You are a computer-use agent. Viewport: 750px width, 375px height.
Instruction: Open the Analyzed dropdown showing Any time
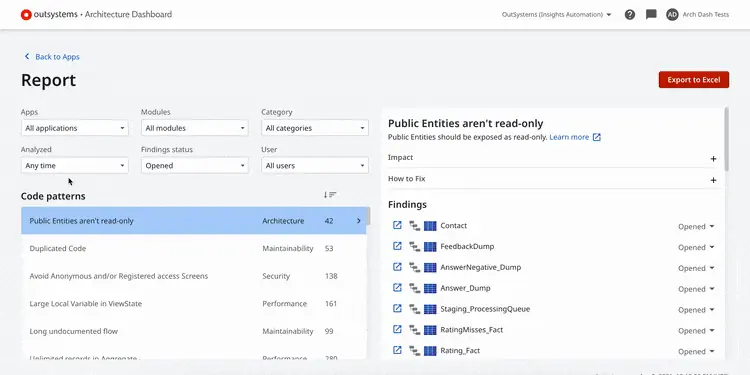coord(75,165)
